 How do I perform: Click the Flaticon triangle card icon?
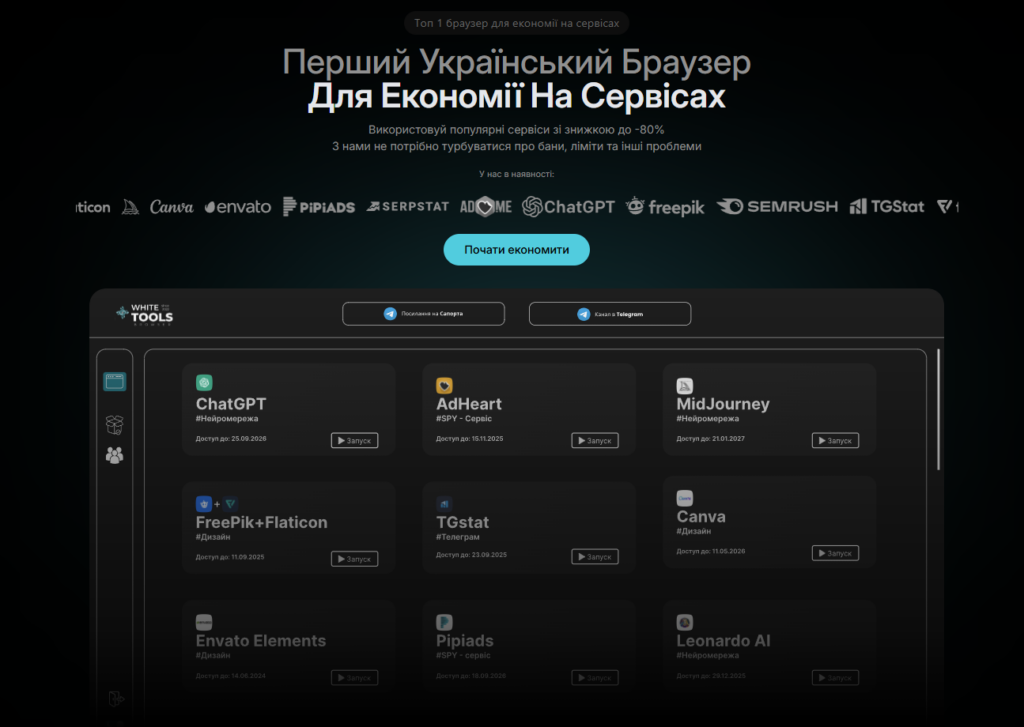pos(231,504)
